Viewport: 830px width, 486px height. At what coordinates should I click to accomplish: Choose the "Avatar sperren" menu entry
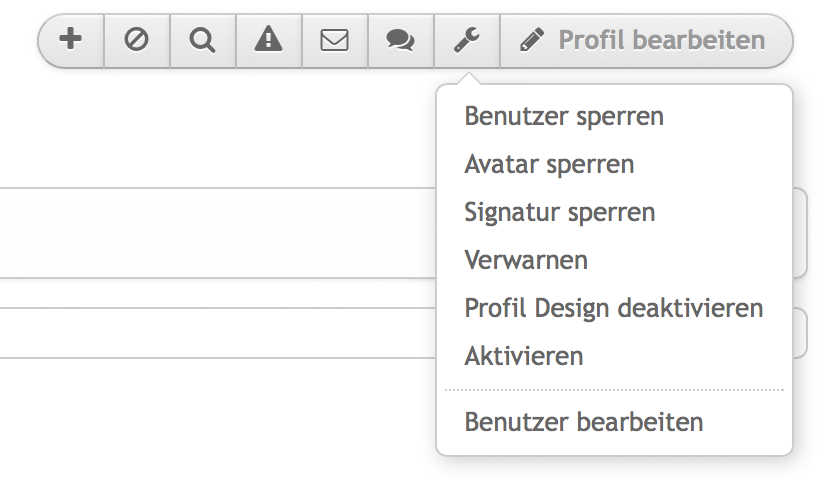click(549, 164)
